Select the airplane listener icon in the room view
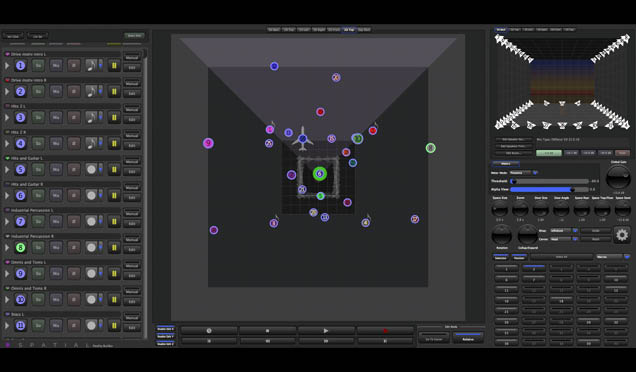The image size is (636, 372). [303, 139]
